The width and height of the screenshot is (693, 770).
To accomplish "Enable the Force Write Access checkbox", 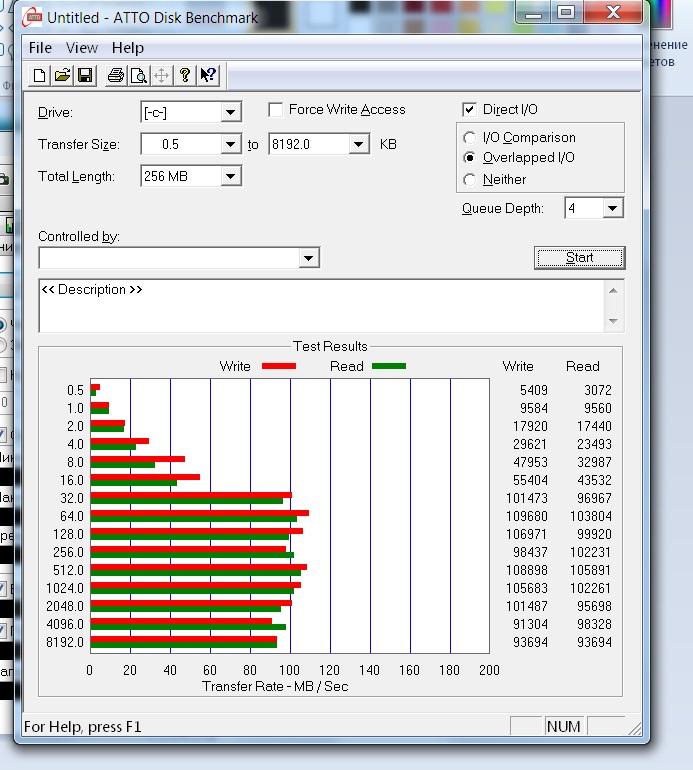I will pos(276,110).
